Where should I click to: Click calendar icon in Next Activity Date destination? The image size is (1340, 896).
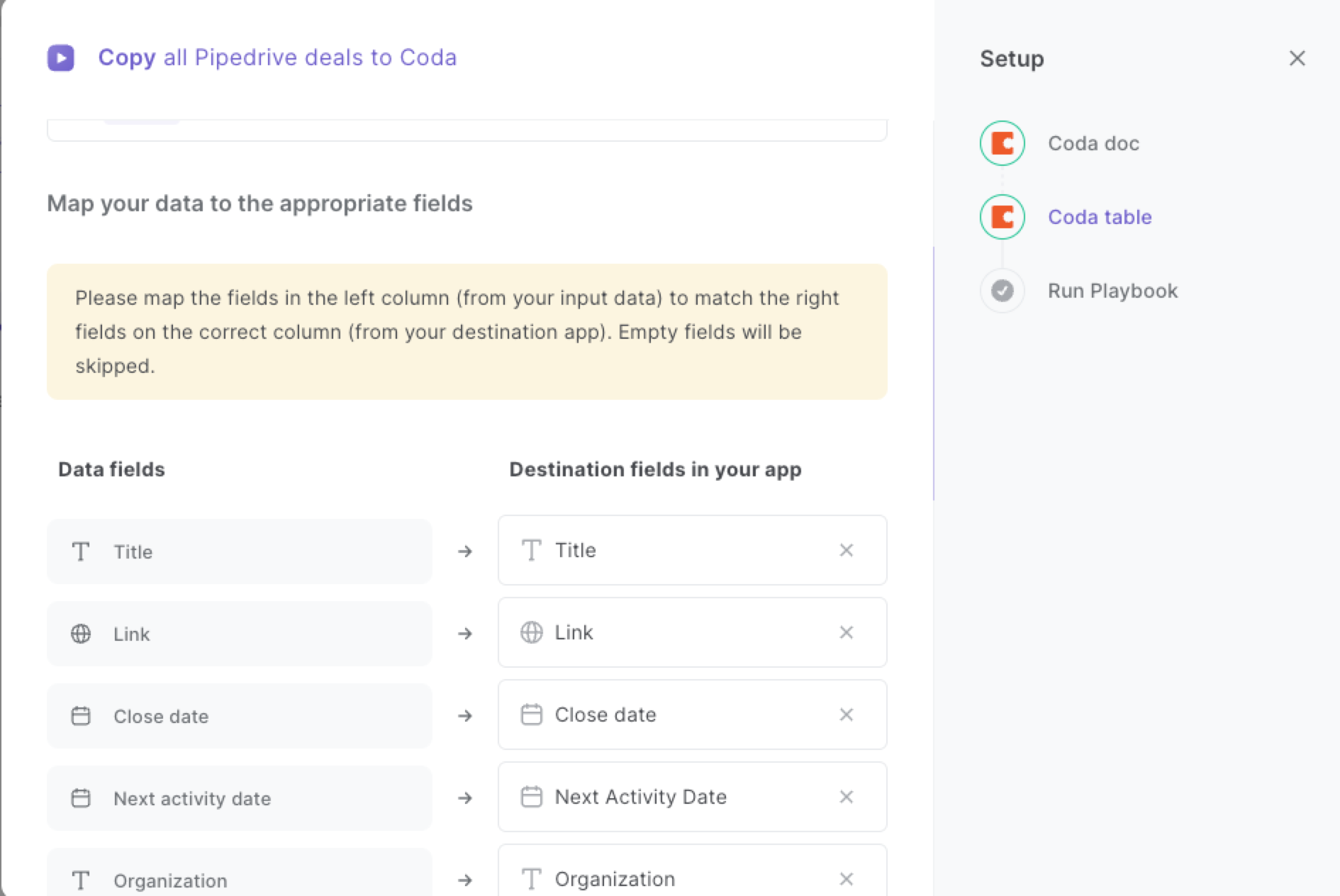tap(531, 797)
